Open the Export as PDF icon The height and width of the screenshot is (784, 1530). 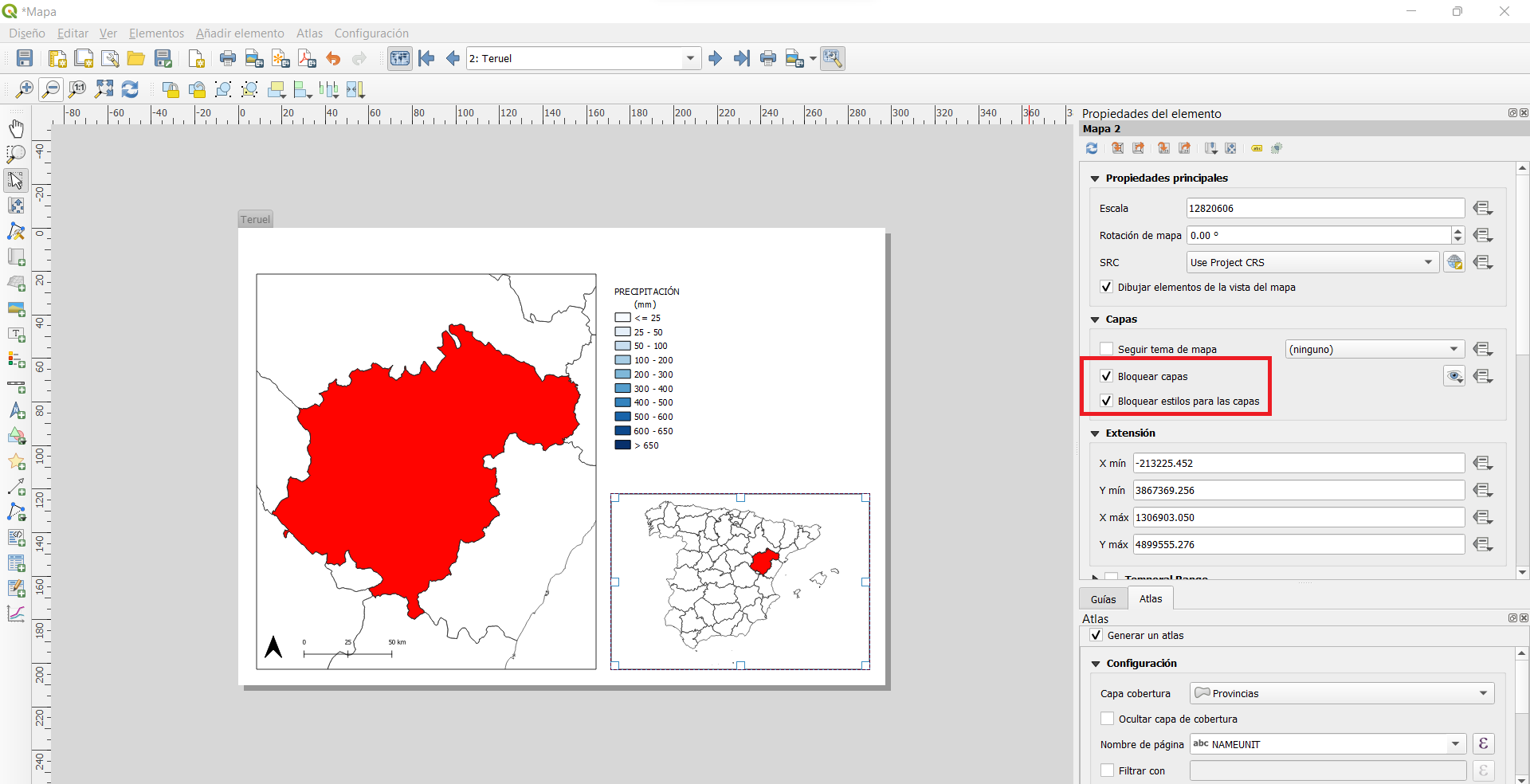pyautogui.click(x=306, y=58)
